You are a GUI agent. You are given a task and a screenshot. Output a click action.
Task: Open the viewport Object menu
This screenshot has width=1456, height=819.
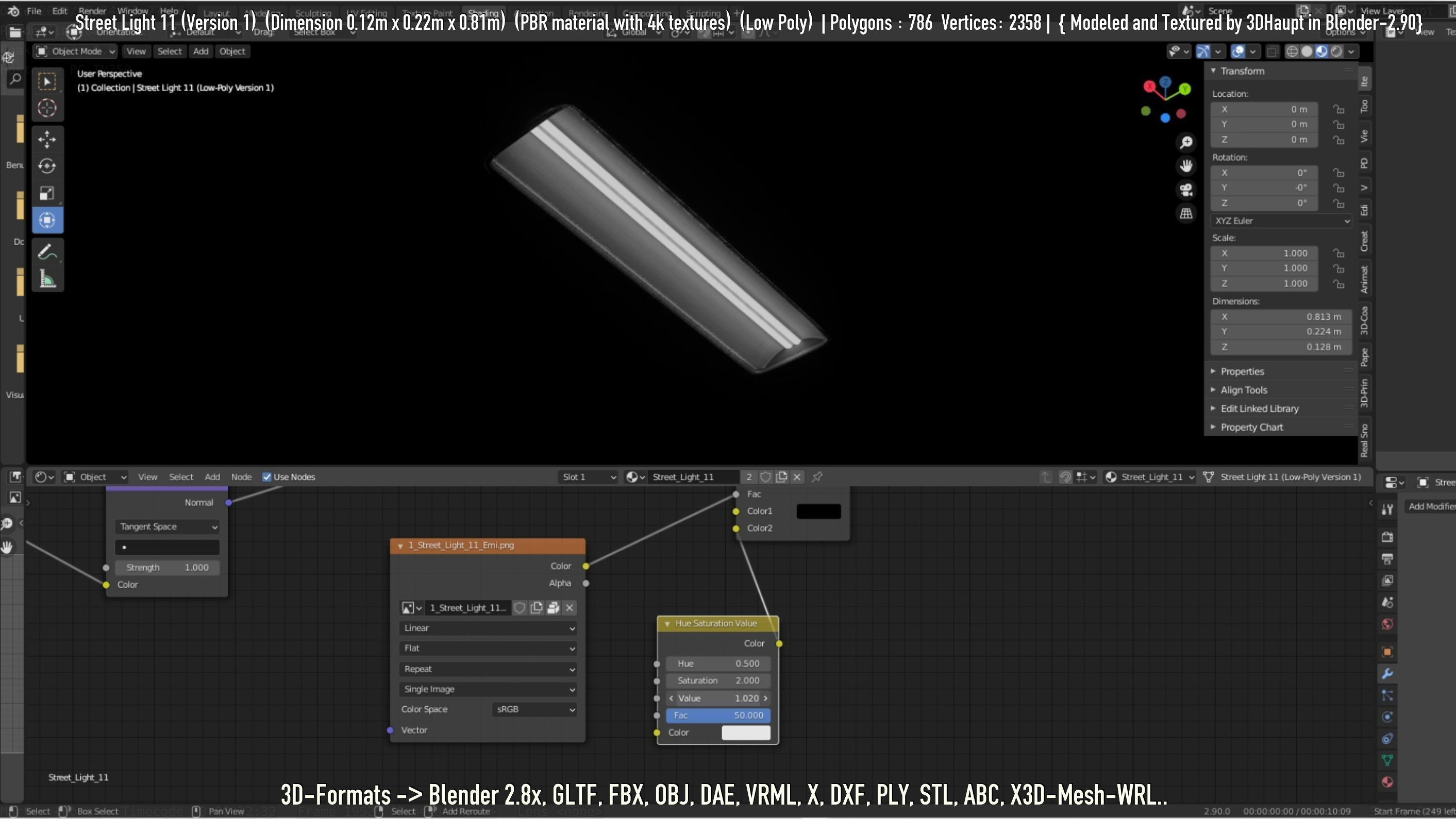[x=232, y=52]
